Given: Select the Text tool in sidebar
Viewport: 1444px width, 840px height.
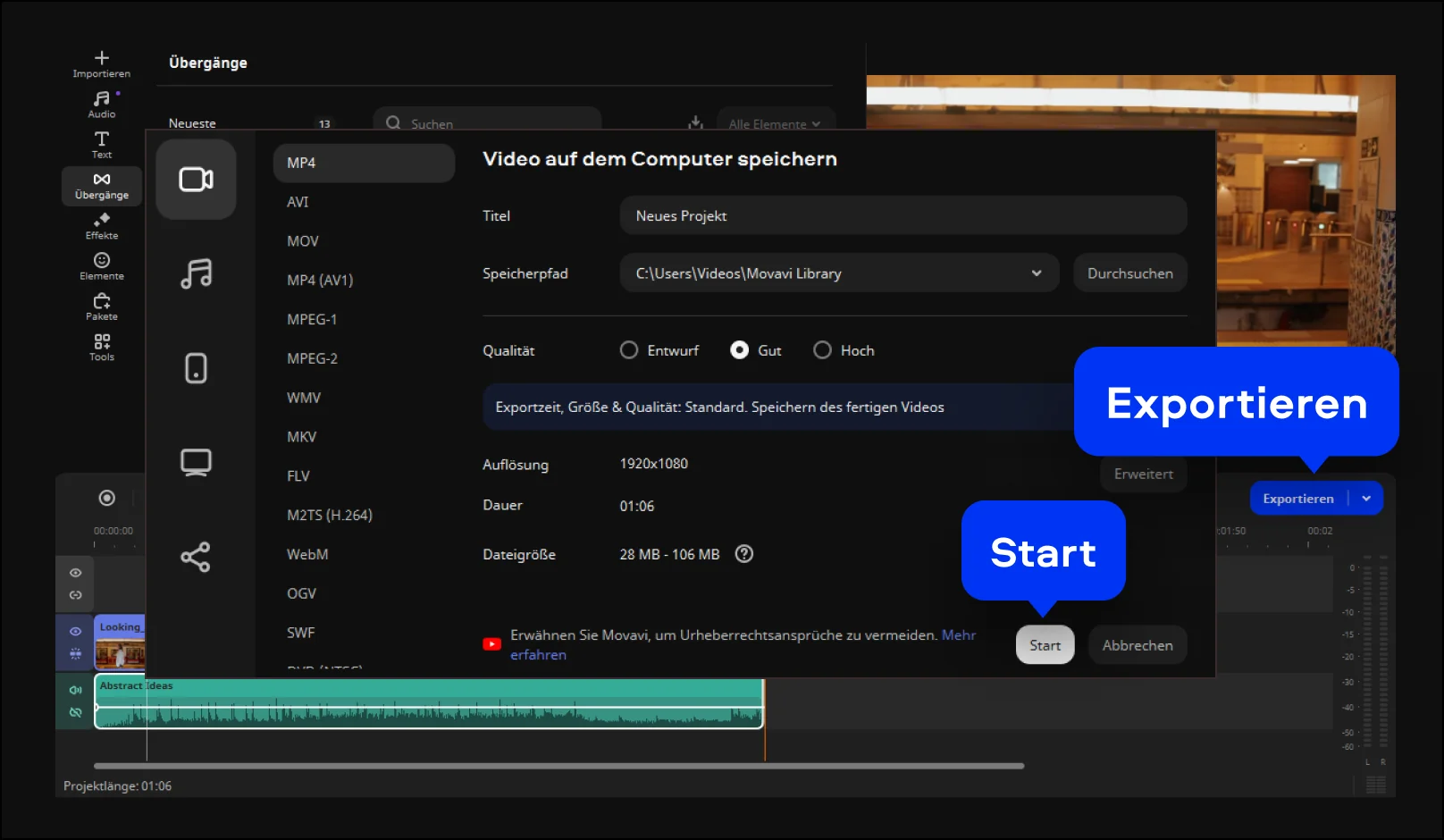Looking at the screenshot, I should coord(101,144).
